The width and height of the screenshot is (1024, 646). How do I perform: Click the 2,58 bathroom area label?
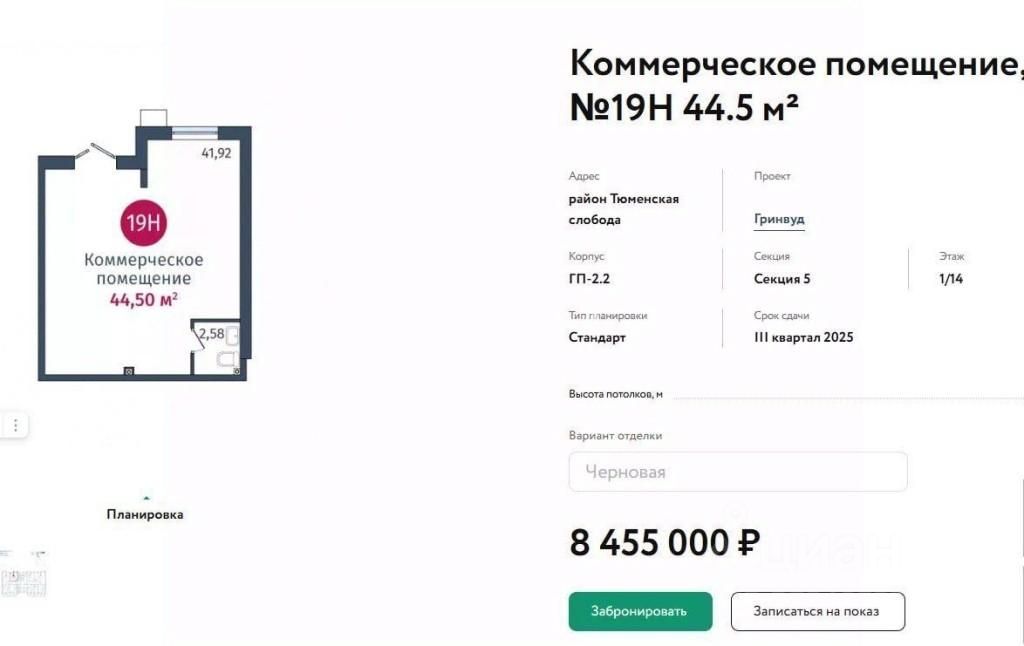212,334
